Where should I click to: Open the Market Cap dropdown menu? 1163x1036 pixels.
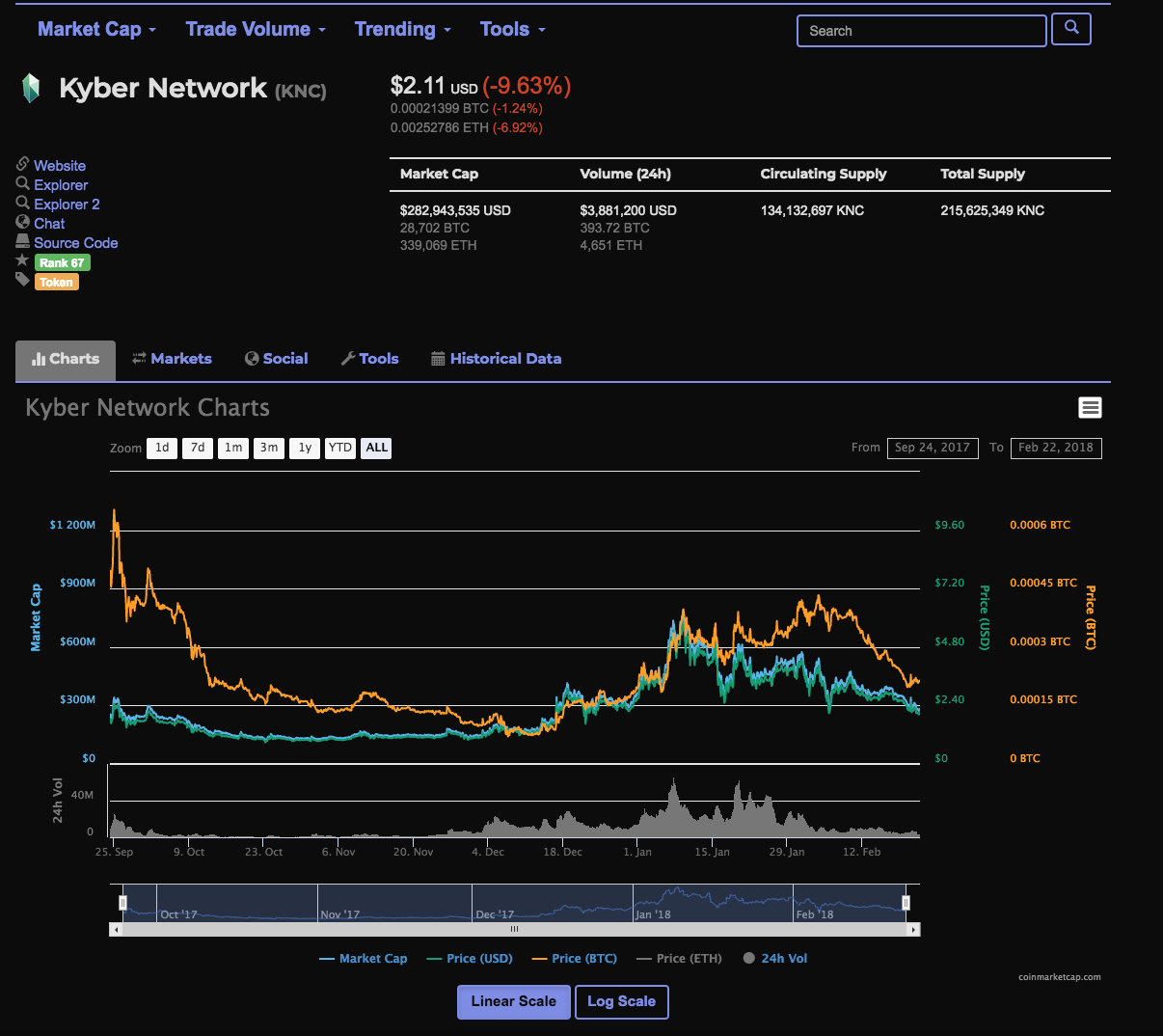pyautogui.click(x=96, y=29)
